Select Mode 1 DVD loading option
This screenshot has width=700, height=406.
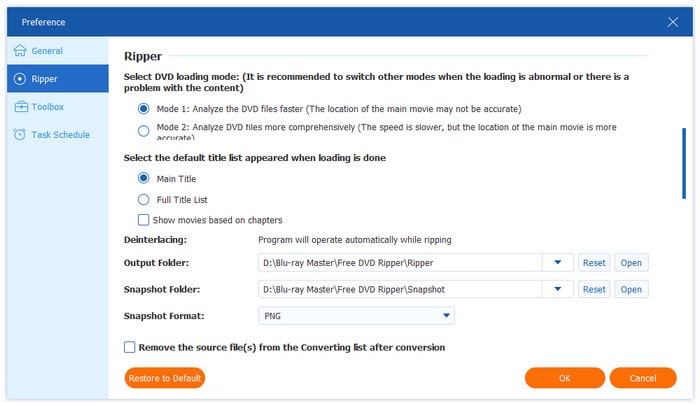[144, 108]
